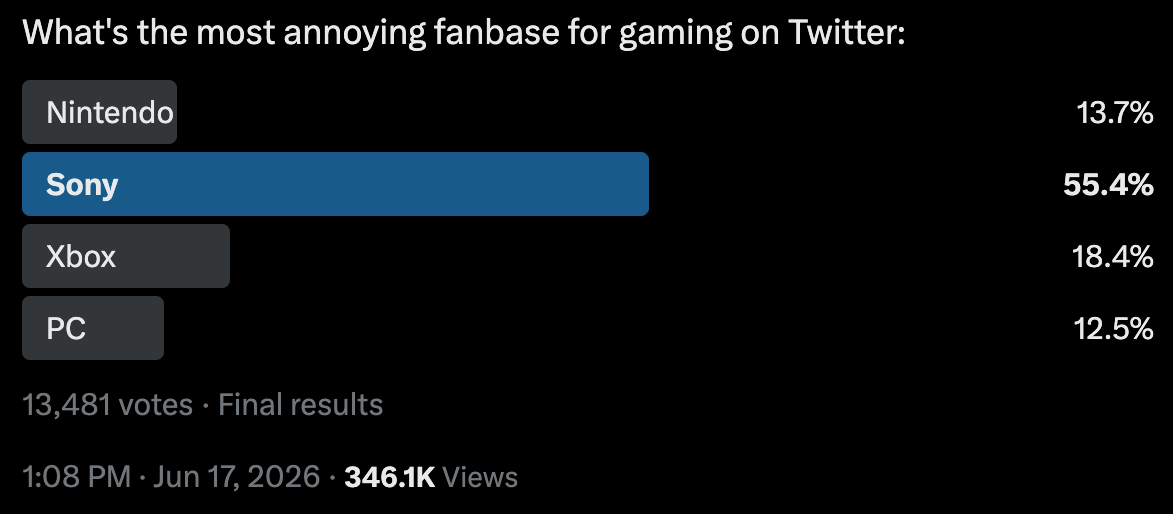Open the 346.1K view count
The image size is (1173, 514).
coord(390,477)
